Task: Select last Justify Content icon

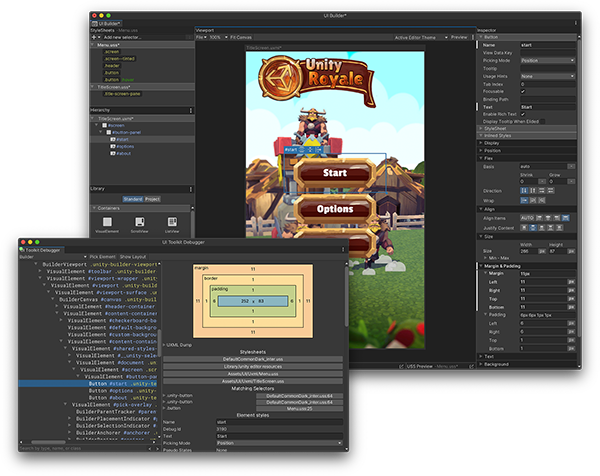Action: point(559,227)
